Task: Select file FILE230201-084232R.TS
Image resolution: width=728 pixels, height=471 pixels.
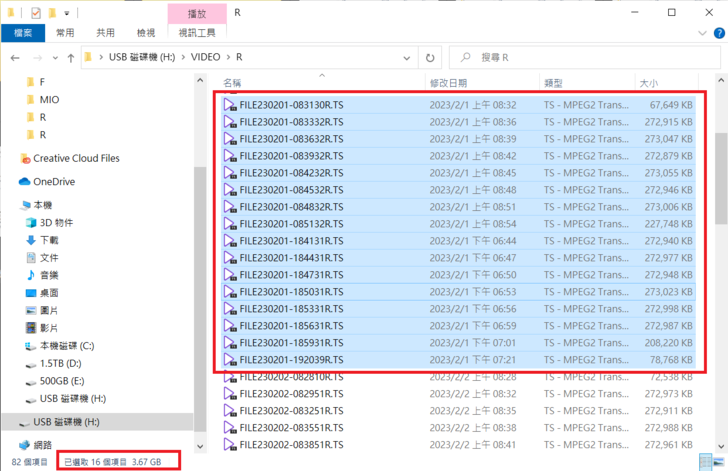Action: click(291, 173)
